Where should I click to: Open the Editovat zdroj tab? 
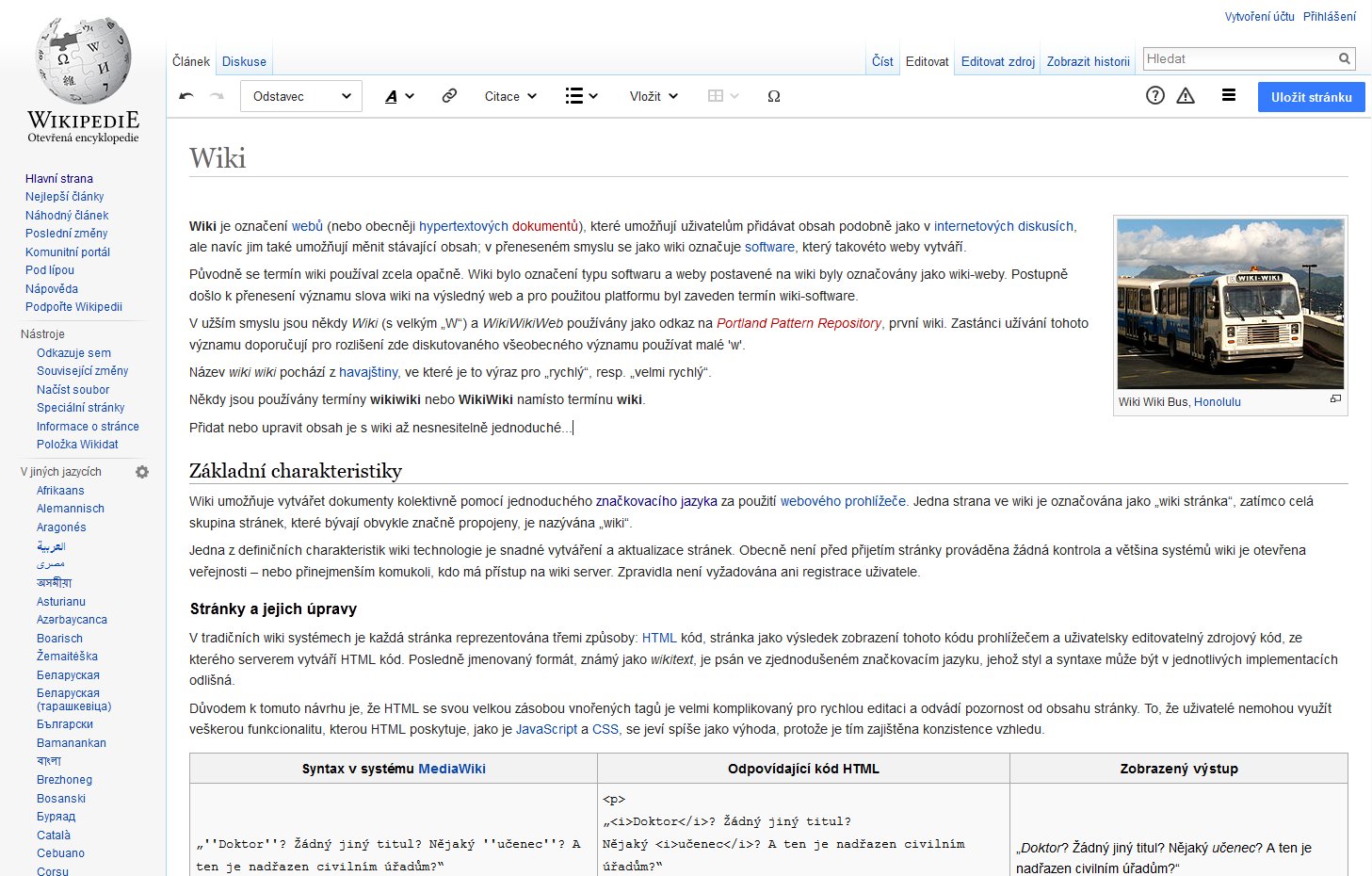998,61
